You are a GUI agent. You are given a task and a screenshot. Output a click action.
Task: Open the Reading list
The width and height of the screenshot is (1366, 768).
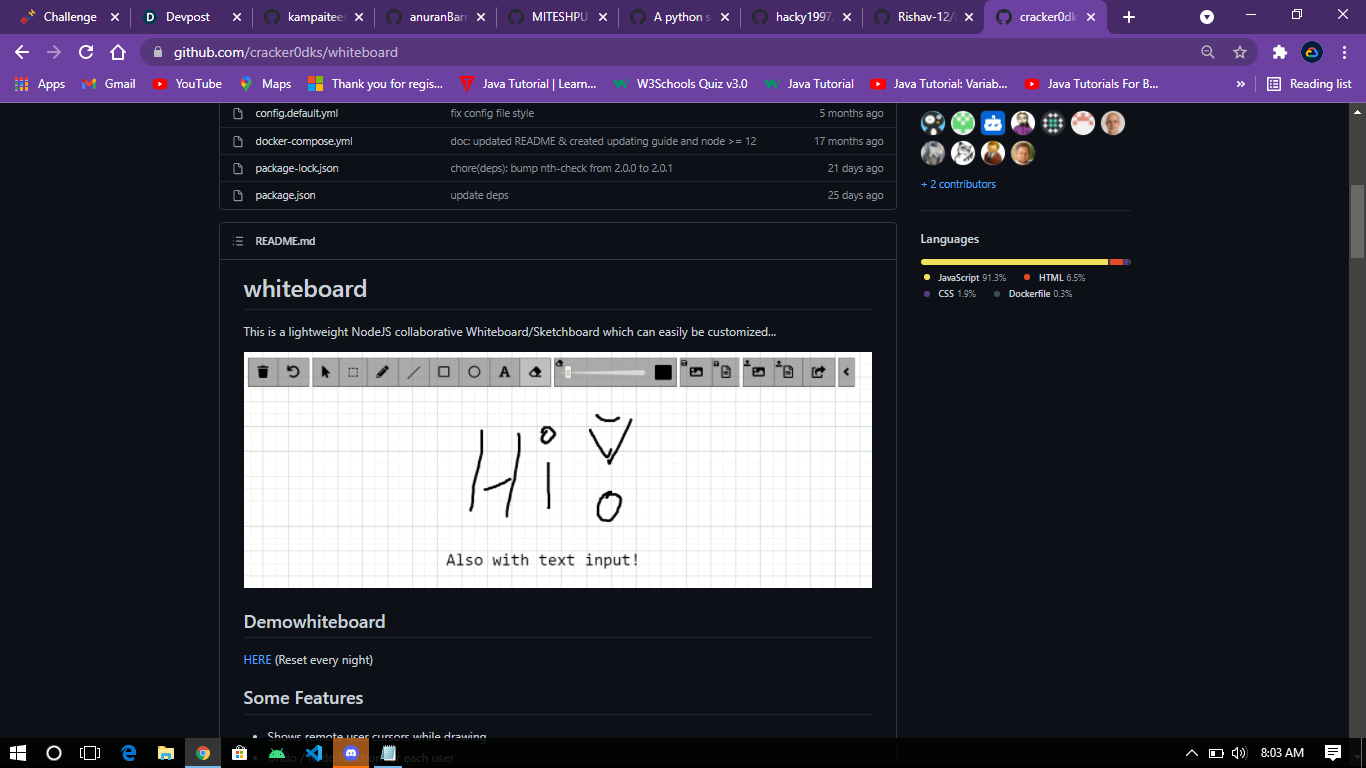point(1309,84)
